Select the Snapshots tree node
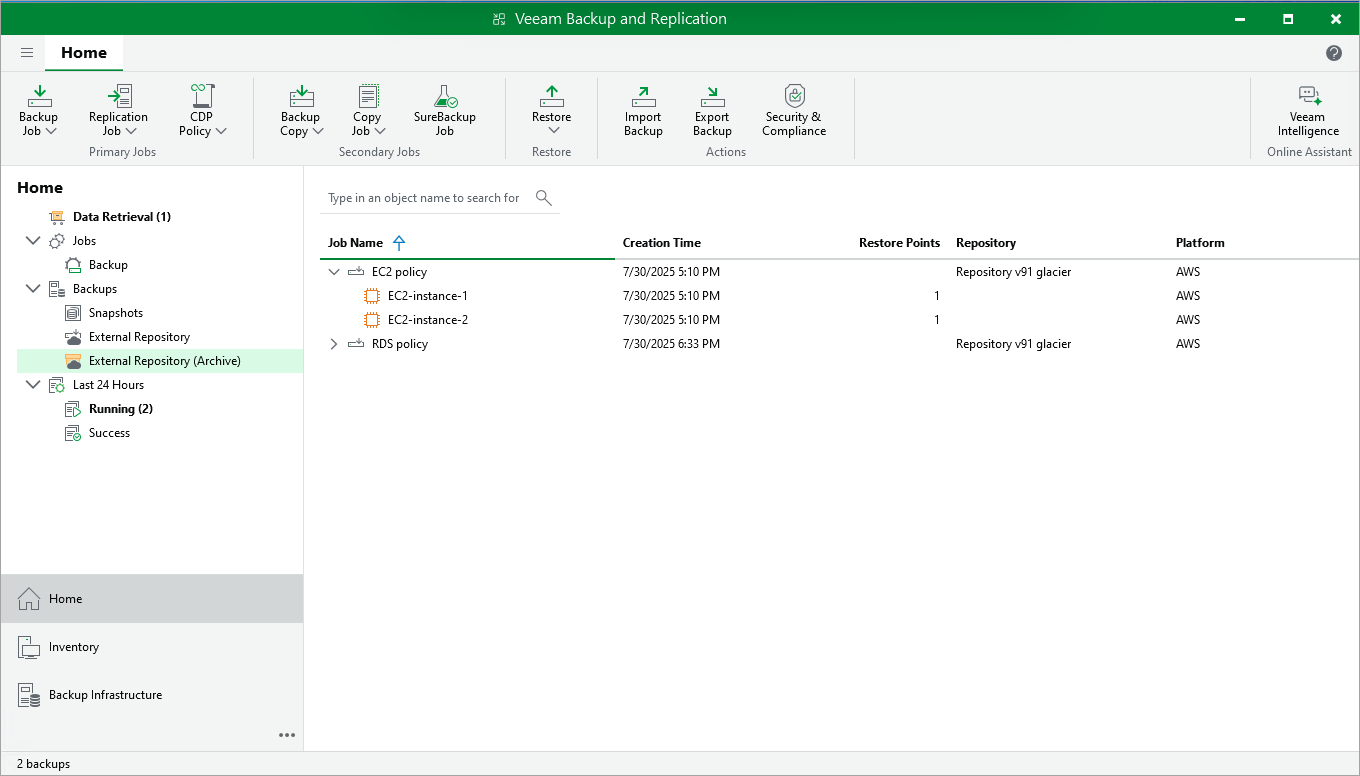 [x=116, y=313]
